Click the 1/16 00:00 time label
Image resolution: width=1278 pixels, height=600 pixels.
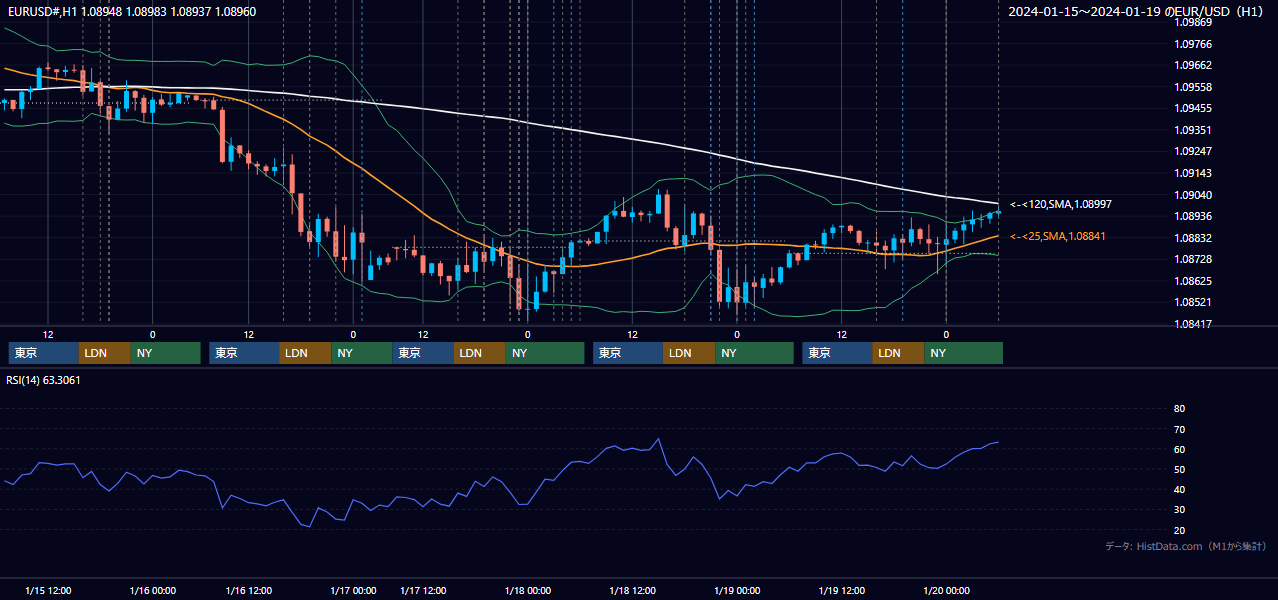153,591
